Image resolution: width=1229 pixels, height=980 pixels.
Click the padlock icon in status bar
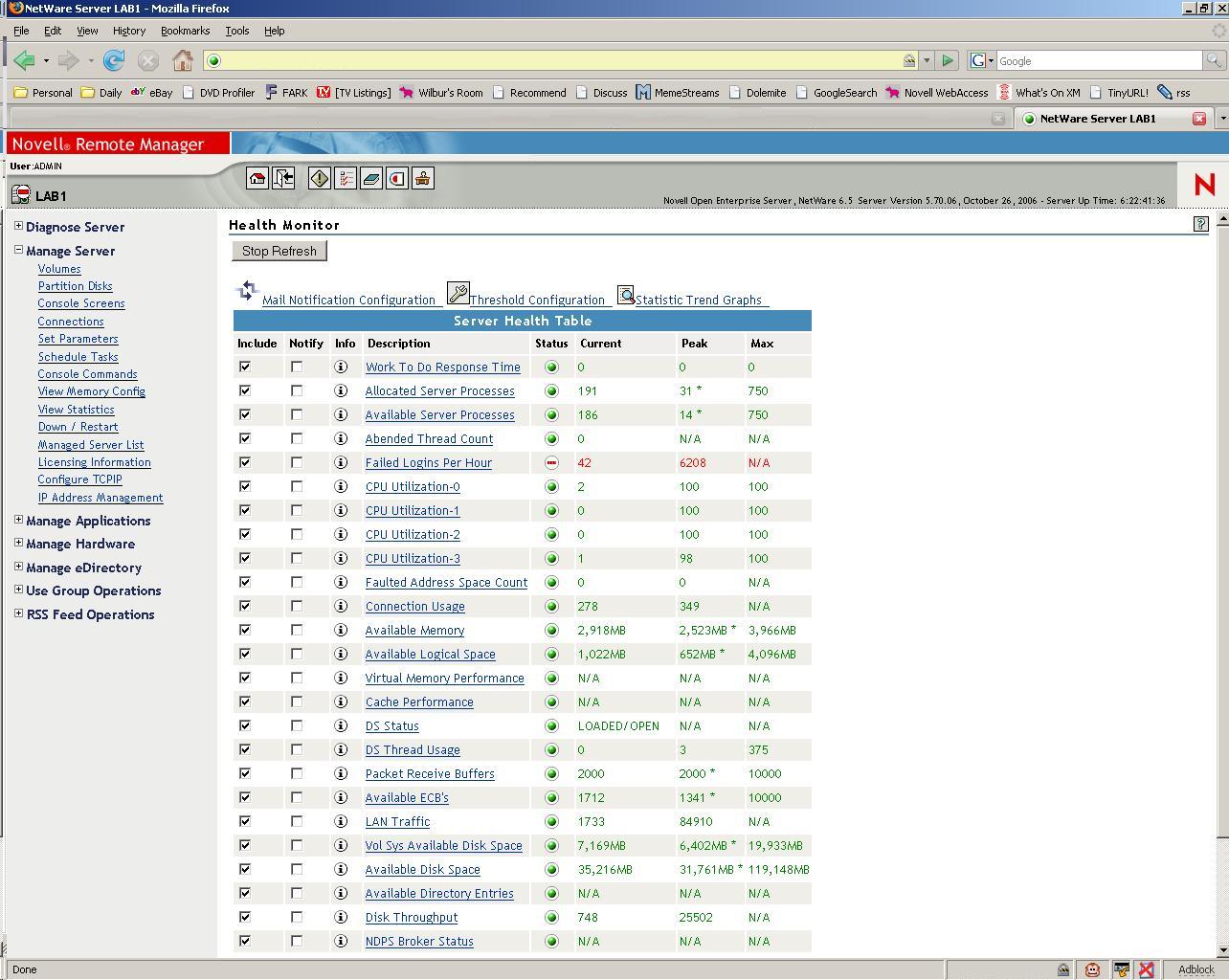click(x=1063, y=969)
